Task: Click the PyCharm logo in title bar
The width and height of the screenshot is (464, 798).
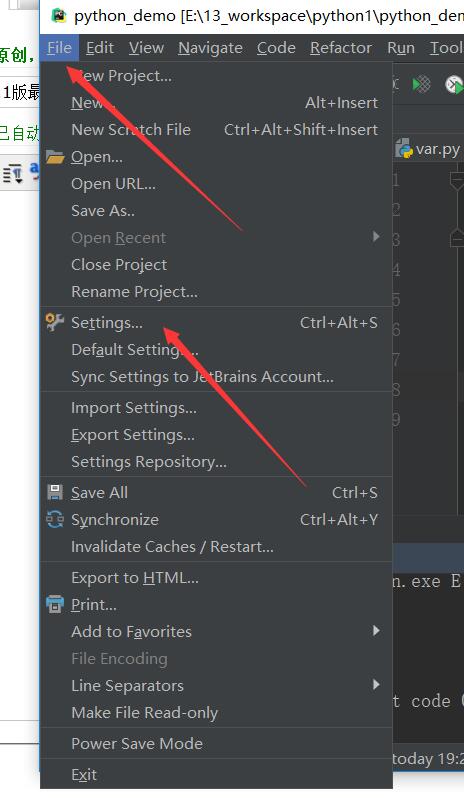Action: click(59, 16)
